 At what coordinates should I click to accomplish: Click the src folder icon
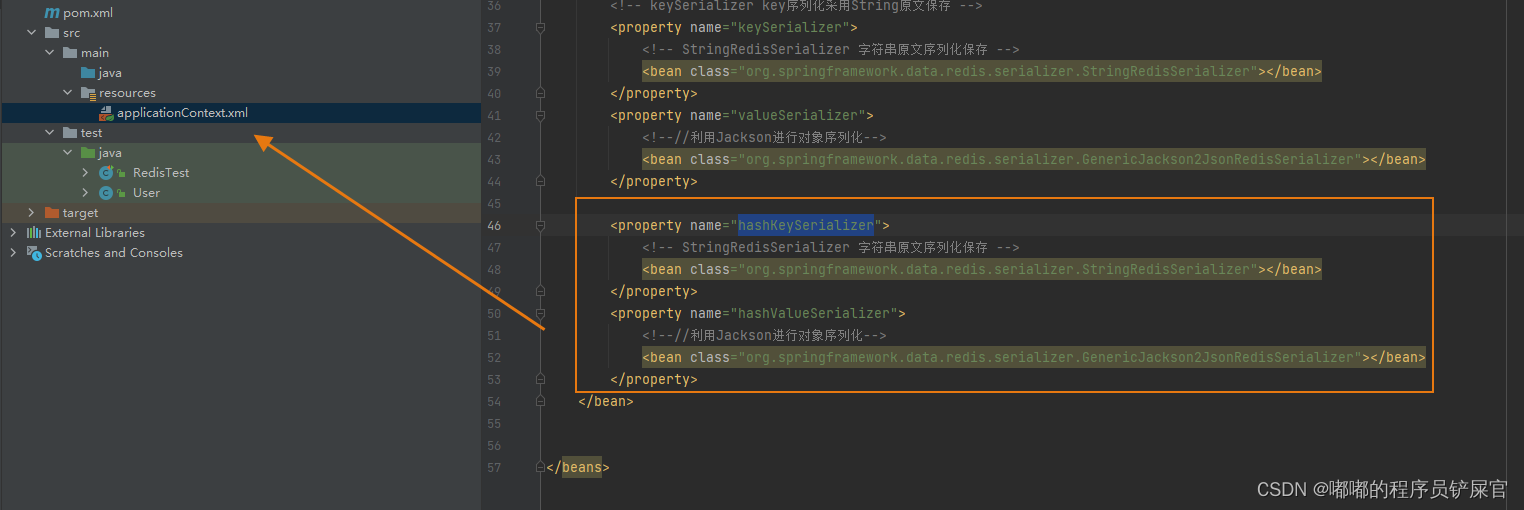point(51,33)
